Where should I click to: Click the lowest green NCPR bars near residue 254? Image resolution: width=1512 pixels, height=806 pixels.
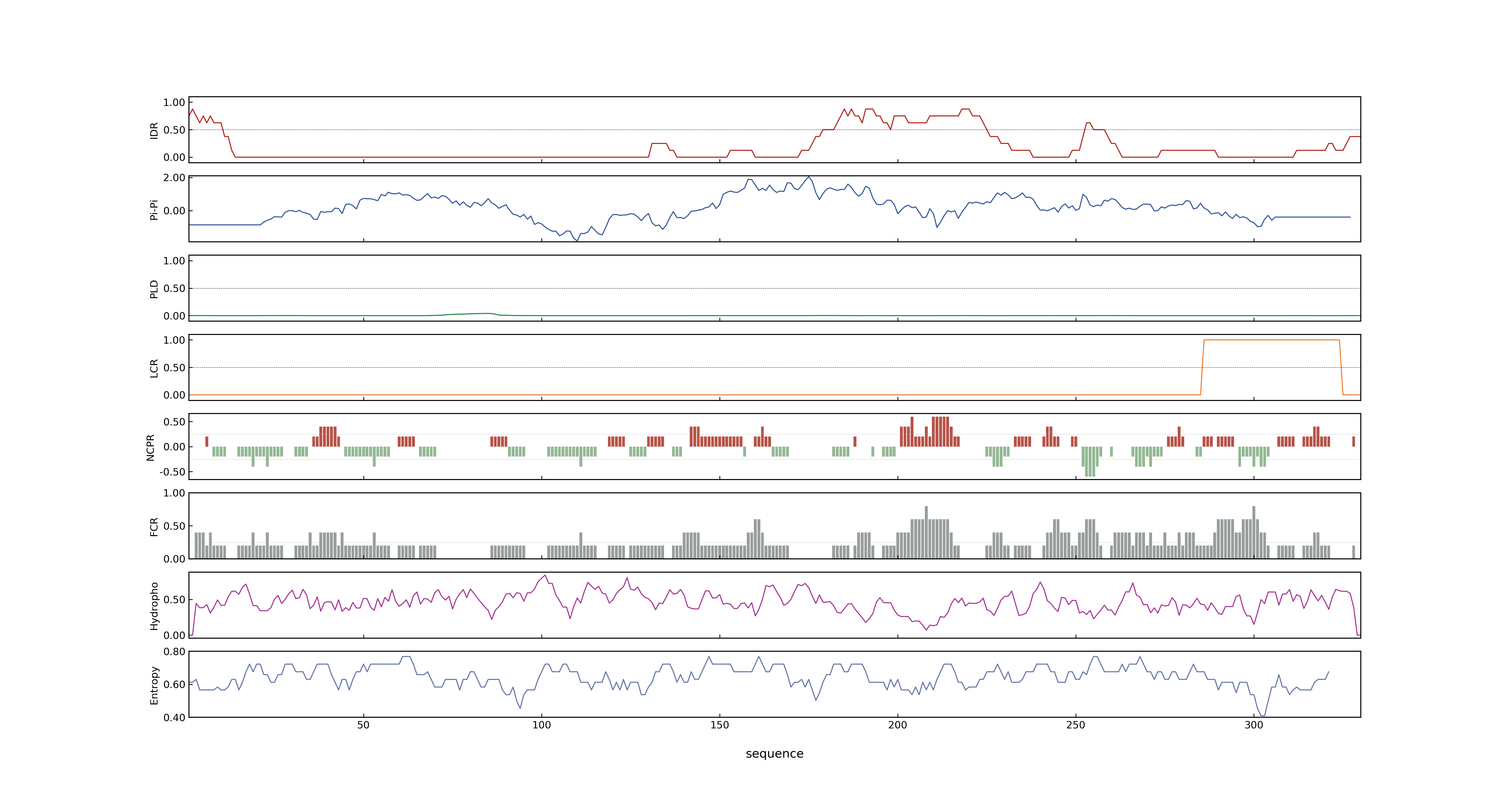1090,462
